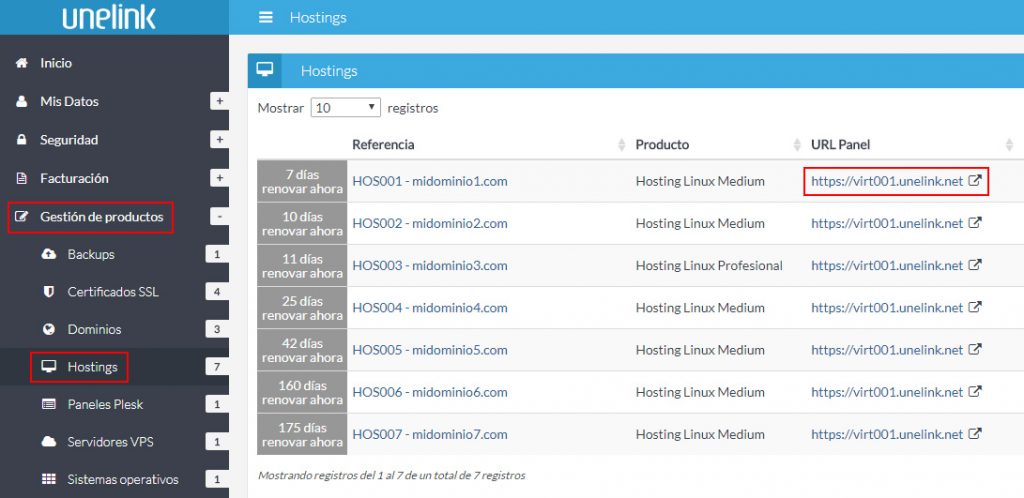Click 7 días renovar ahora button
Viewport: 1024px width, 498px height.
302,181
